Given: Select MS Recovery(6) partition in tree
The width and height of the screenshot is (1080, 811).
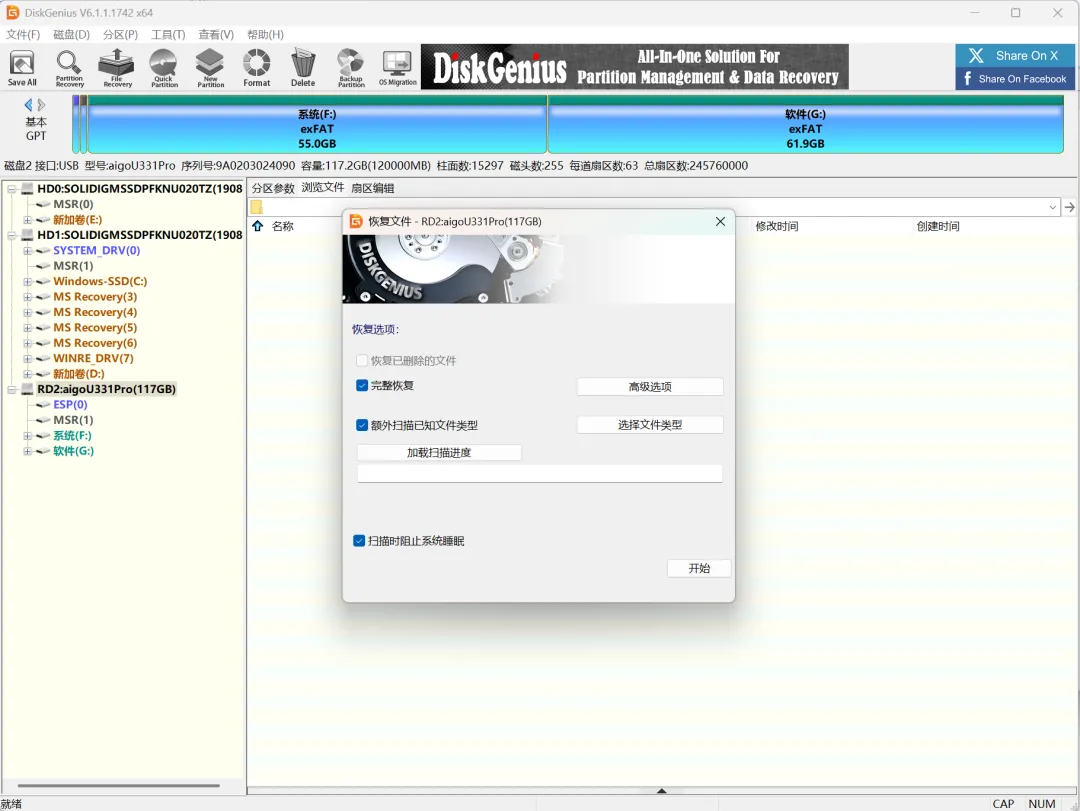Looking at the screenshot, I should [95, 343].
